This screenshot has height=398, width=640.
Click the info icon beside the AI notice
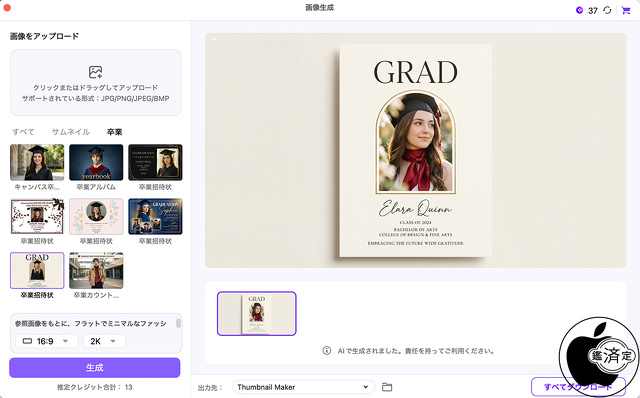pyautogui.click(x=327, y=350)
